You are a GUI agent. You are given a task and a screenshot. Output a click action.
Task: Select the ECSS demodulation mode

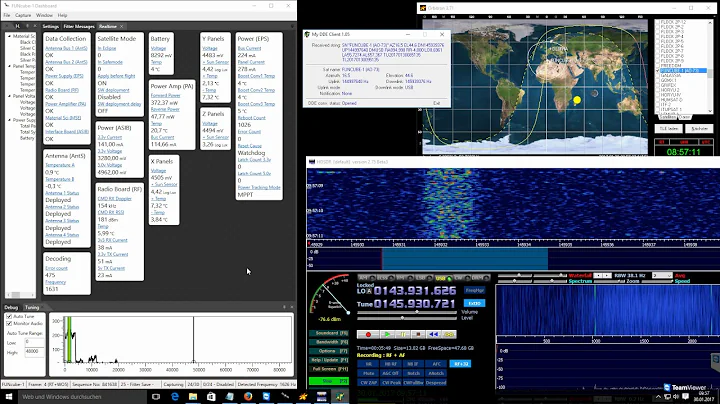[x=385, y=278]
